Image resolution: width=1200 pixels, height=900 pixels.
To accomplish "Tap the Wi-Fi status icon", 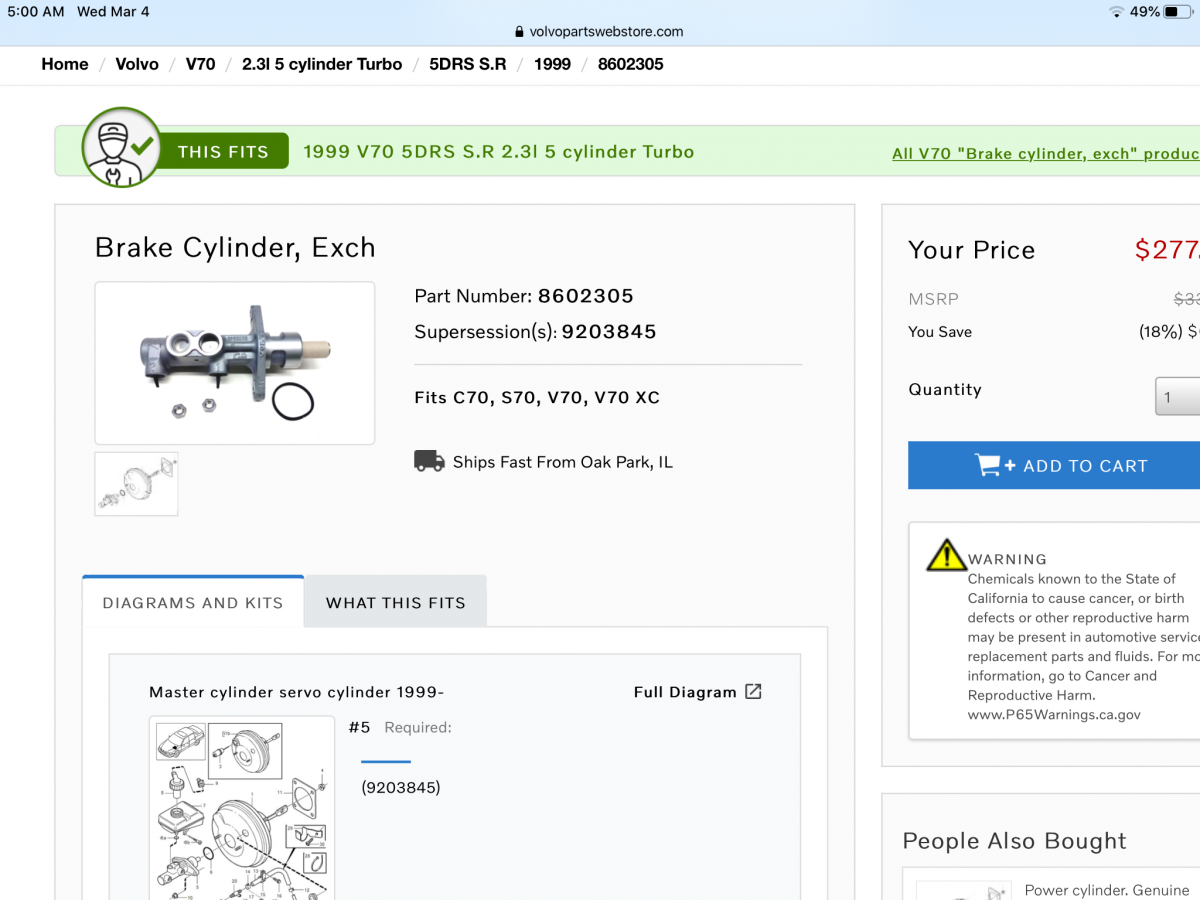I will pos(1115,12).
